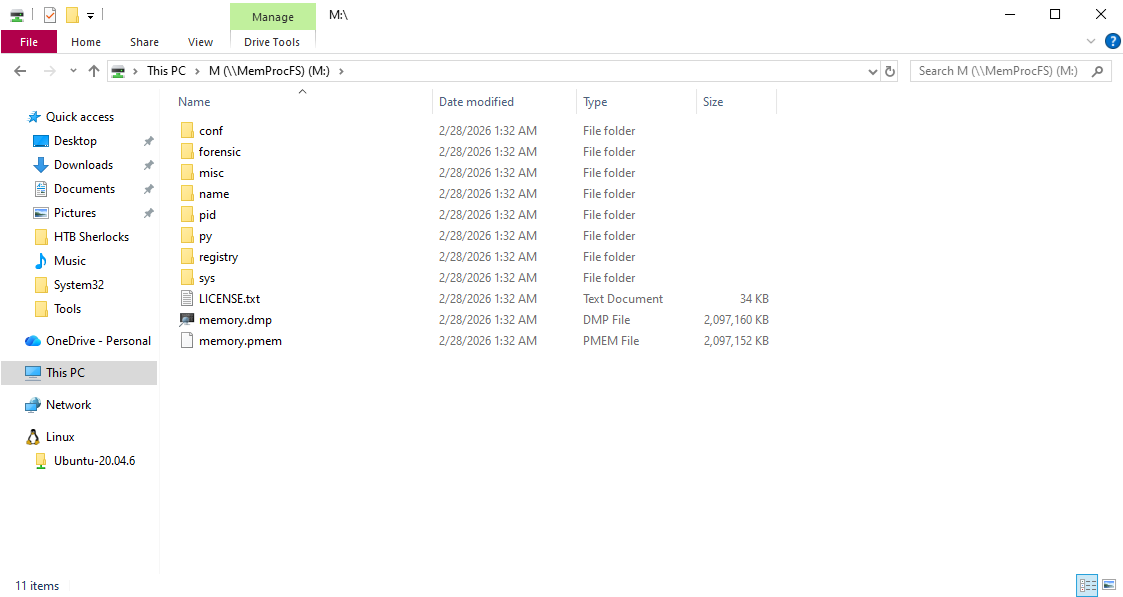Sort files by the Size column header

tap(713, 102)
